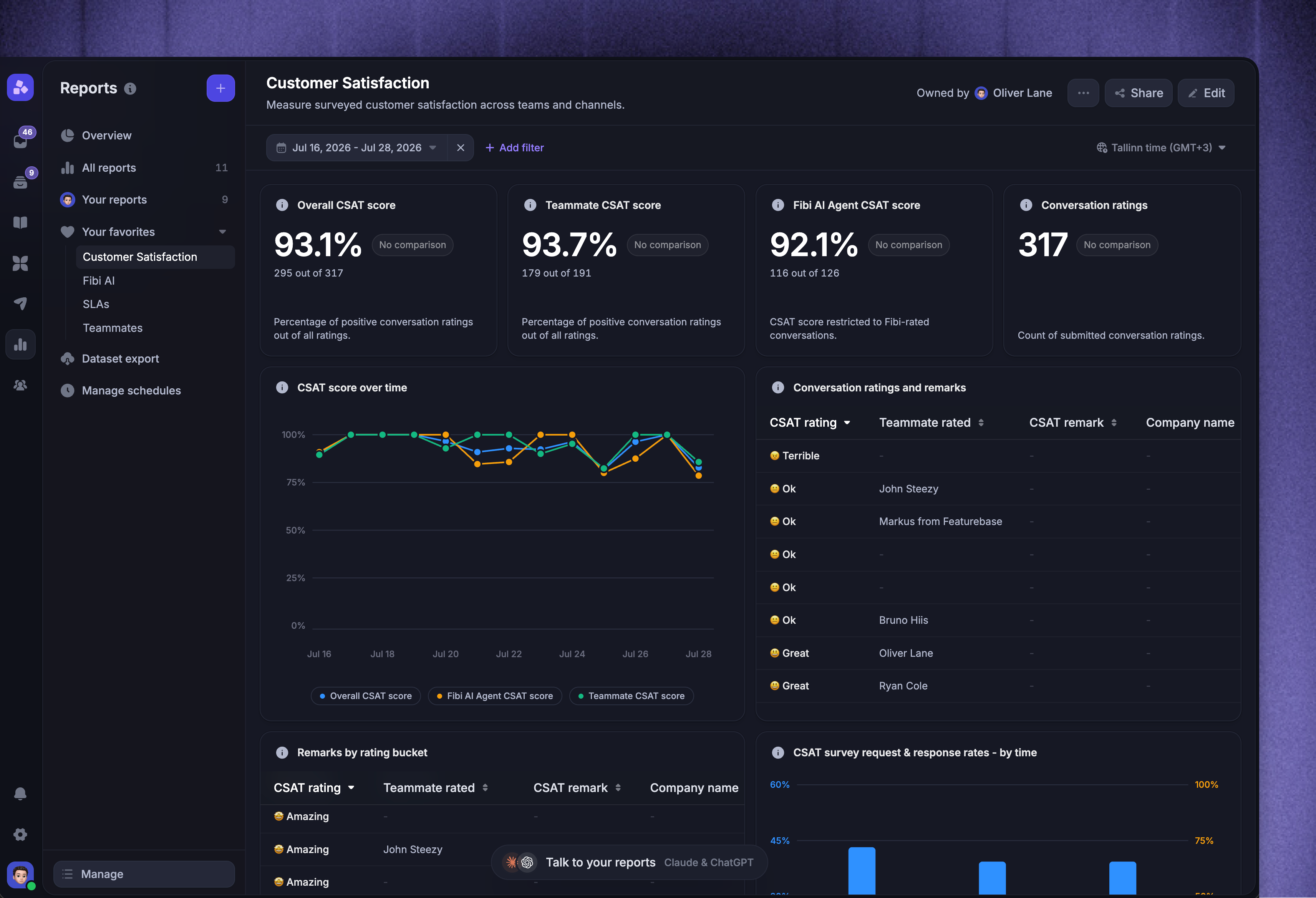
Task: Click the notification bell icon
Action: tap(20, 794)
